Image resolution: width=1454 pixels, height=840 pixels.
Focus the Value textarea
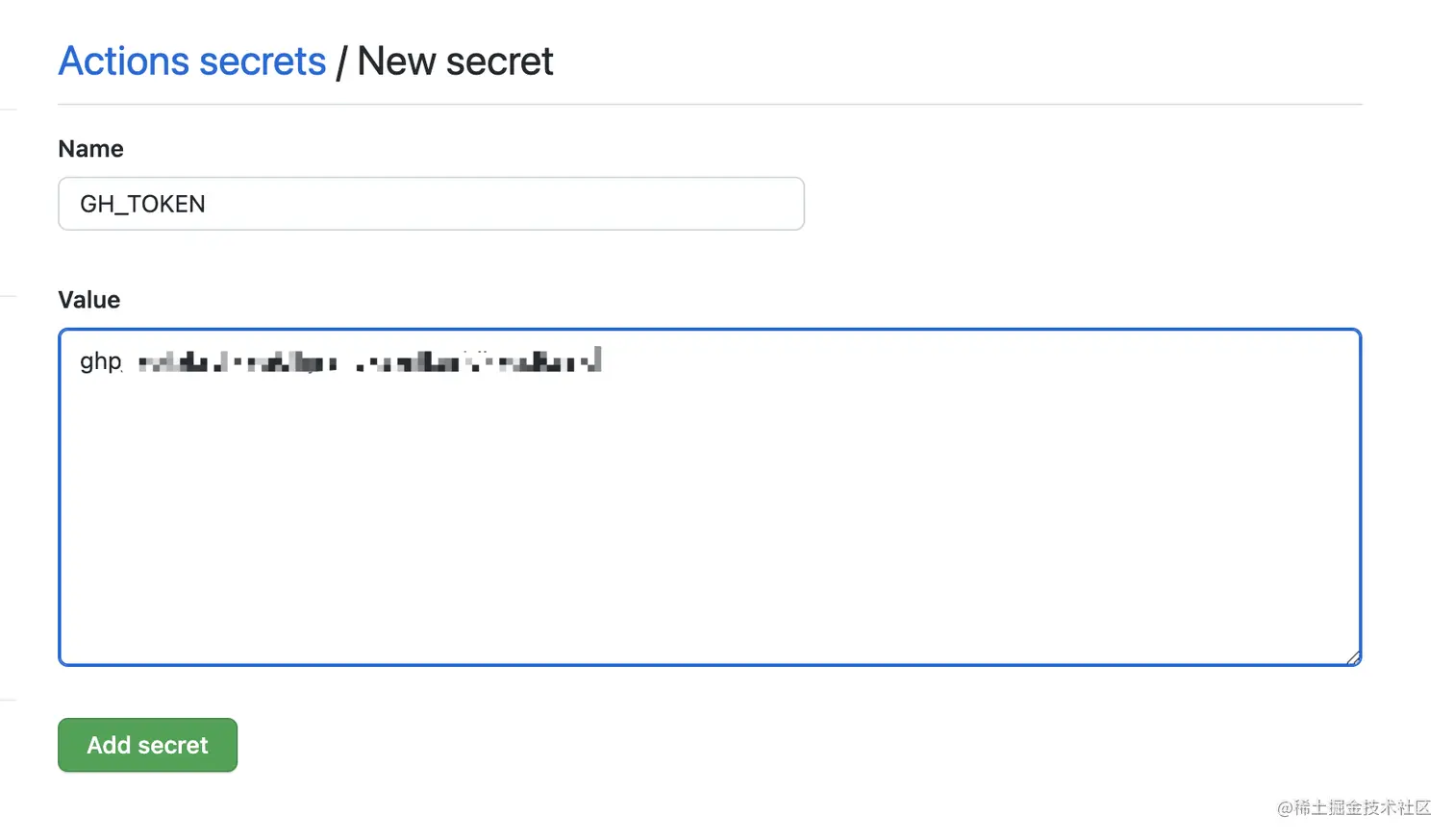point(710,497)
